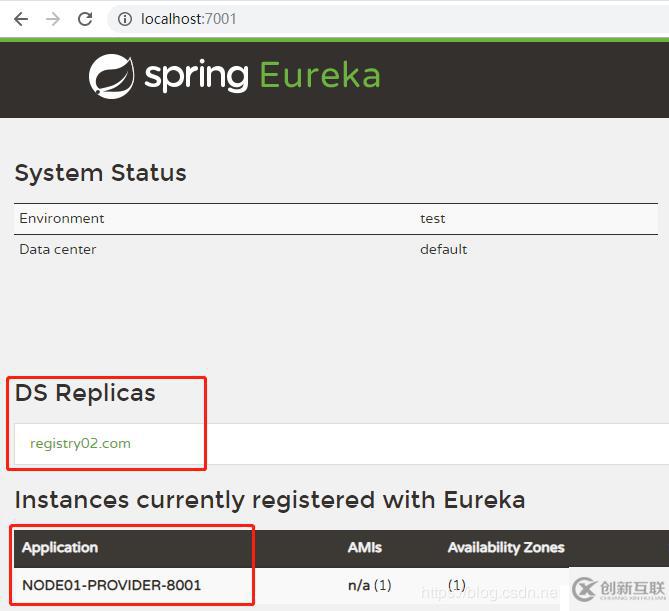Click the Instances currently registered heading

(x=269, y=499)
